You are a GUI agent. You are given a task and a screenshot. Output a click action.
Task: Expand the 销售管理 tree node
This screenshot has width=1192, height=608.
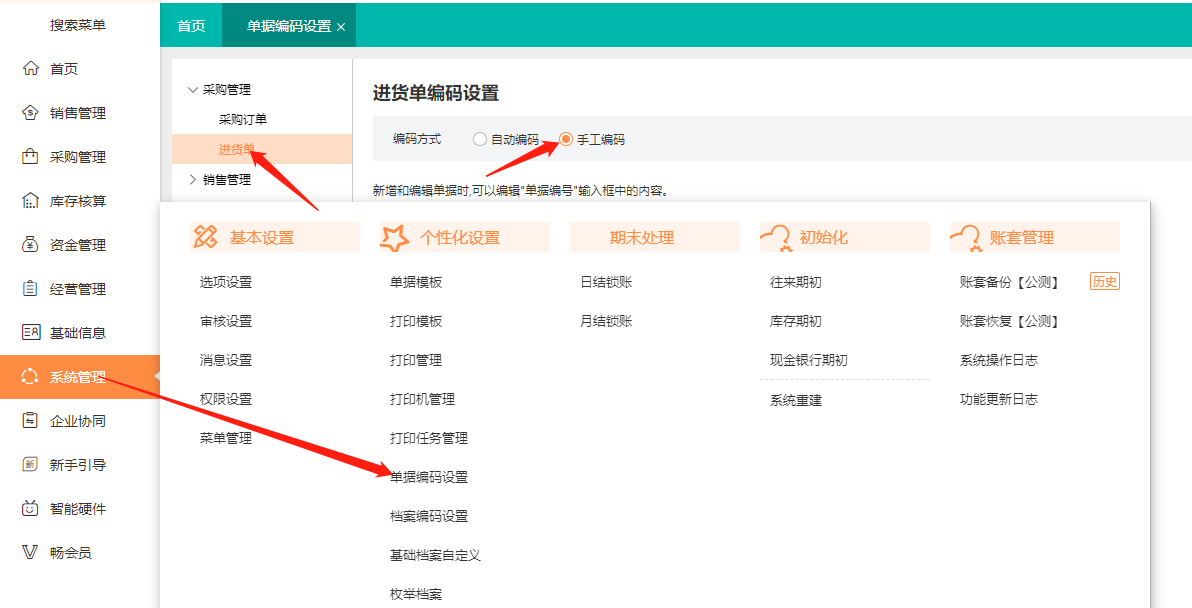[x=193, y=180]
